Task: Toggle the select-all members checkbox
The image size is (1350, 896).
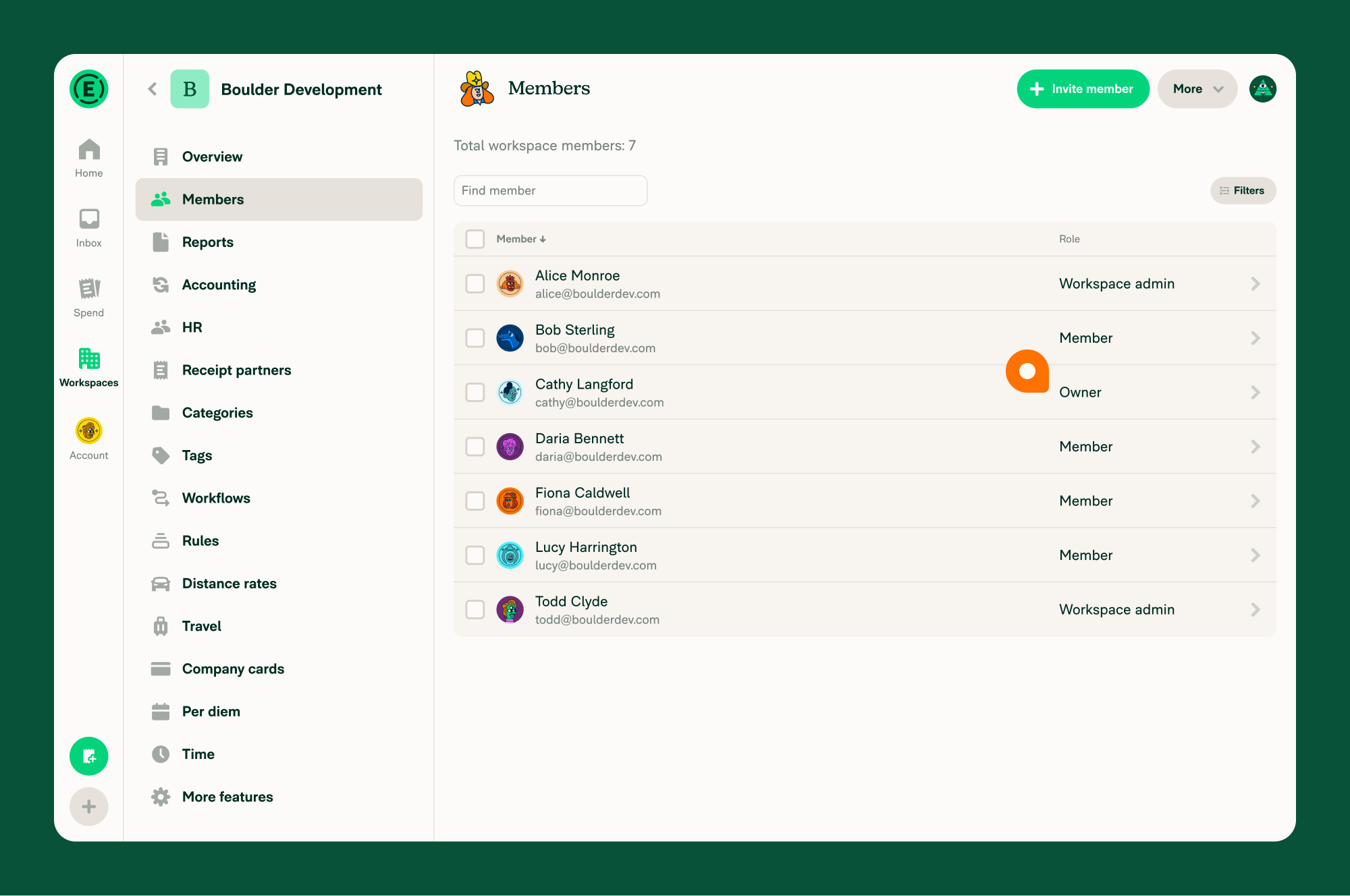Action: 475,239
